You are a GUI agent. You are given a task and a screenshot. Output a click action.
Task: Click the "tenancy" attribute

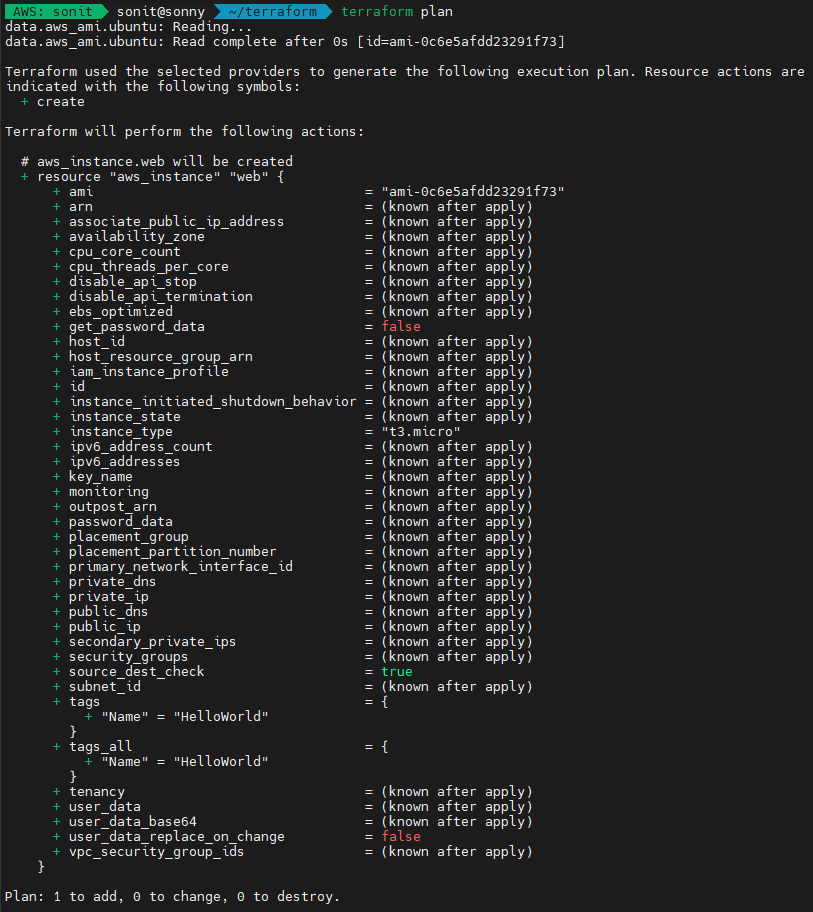pyautogui.click(x=97, y=792)
